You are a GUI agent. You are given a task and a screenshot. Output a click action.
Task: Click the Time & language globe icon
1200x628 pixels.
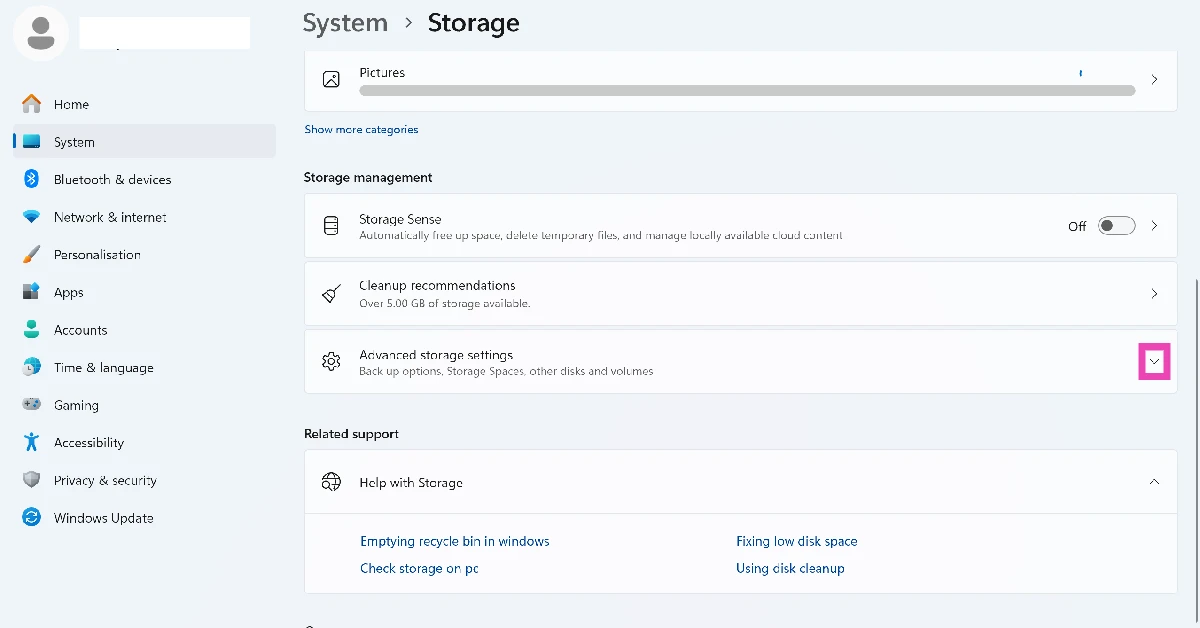point(31,367)
